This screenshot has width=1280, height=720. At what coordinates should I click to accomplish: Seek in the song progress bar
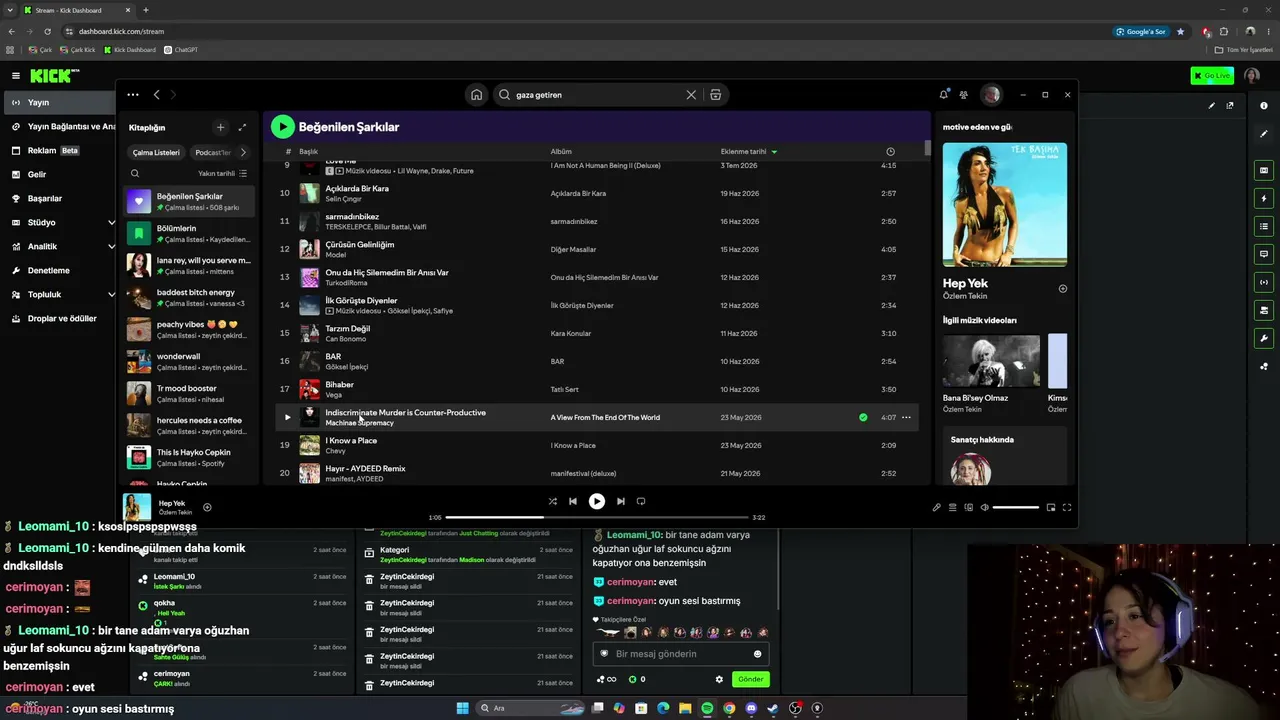(597, 517)
